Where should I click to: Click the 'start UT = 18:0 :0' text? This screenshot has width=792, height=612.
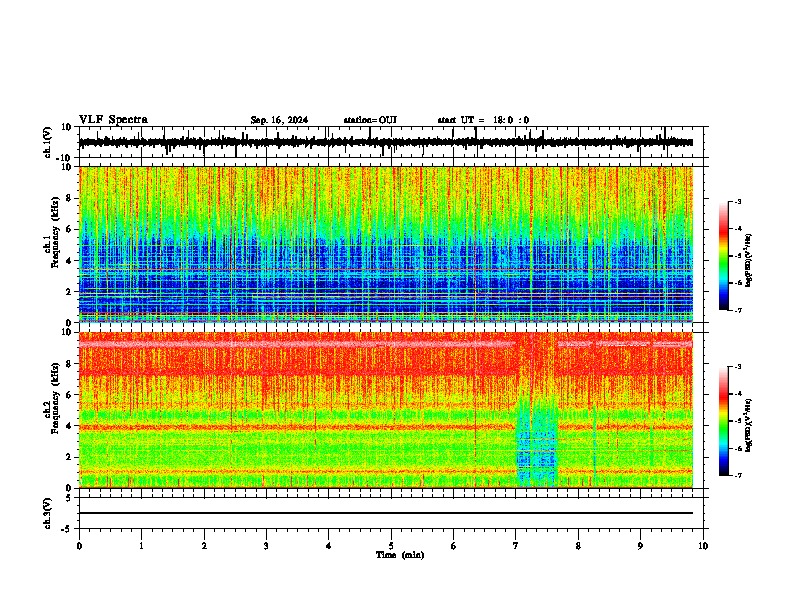(x=483, y=120)
